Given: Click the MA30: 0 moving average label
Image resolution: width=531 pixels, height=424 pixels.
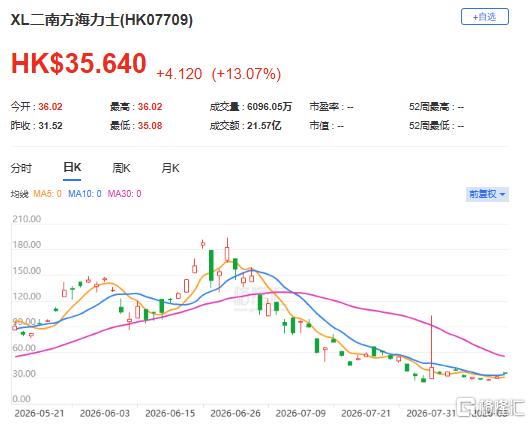Looking at the screenshot, I should (x=124, y=194).
